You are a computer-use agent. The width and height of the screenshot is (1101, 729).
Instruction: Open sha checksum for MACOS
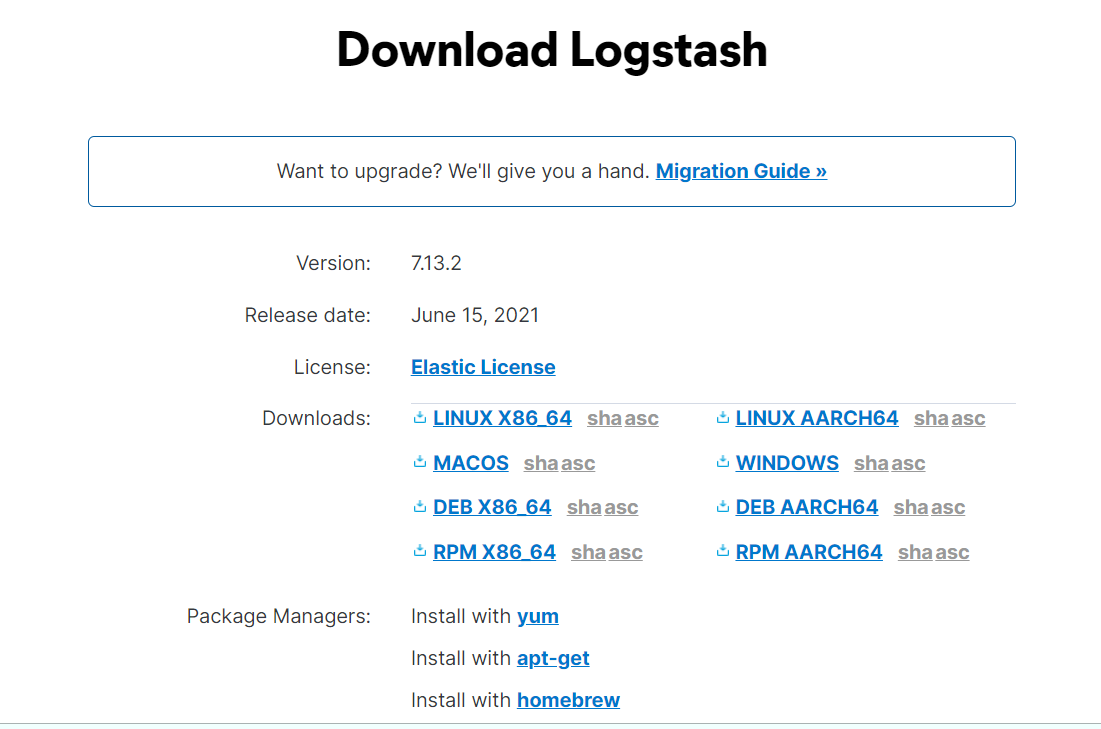(x=541, y=464)
